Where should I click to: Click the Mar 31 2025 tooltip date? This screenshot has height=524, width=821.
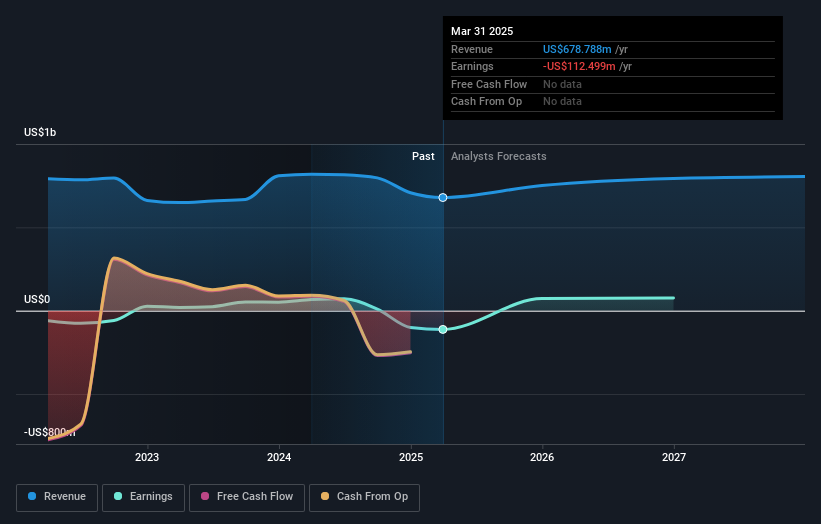[482, 31]
